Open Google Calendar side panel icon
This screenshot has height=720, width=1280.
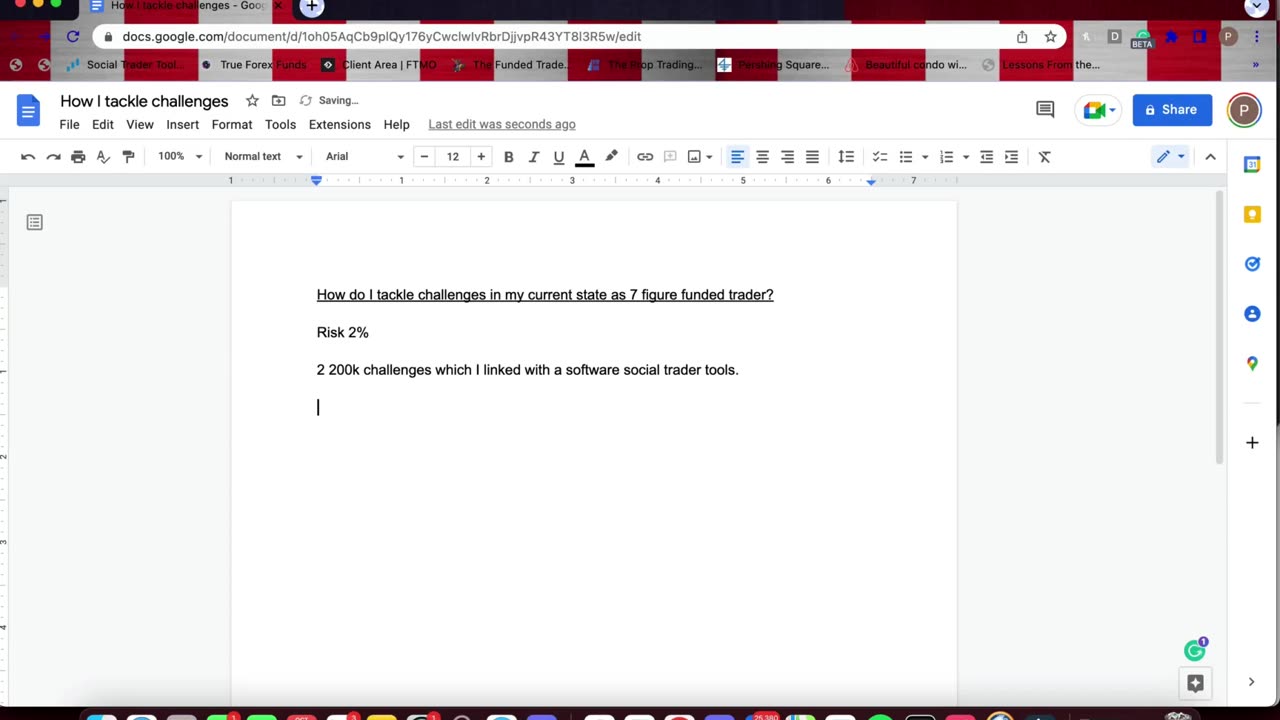point(1252,164)
